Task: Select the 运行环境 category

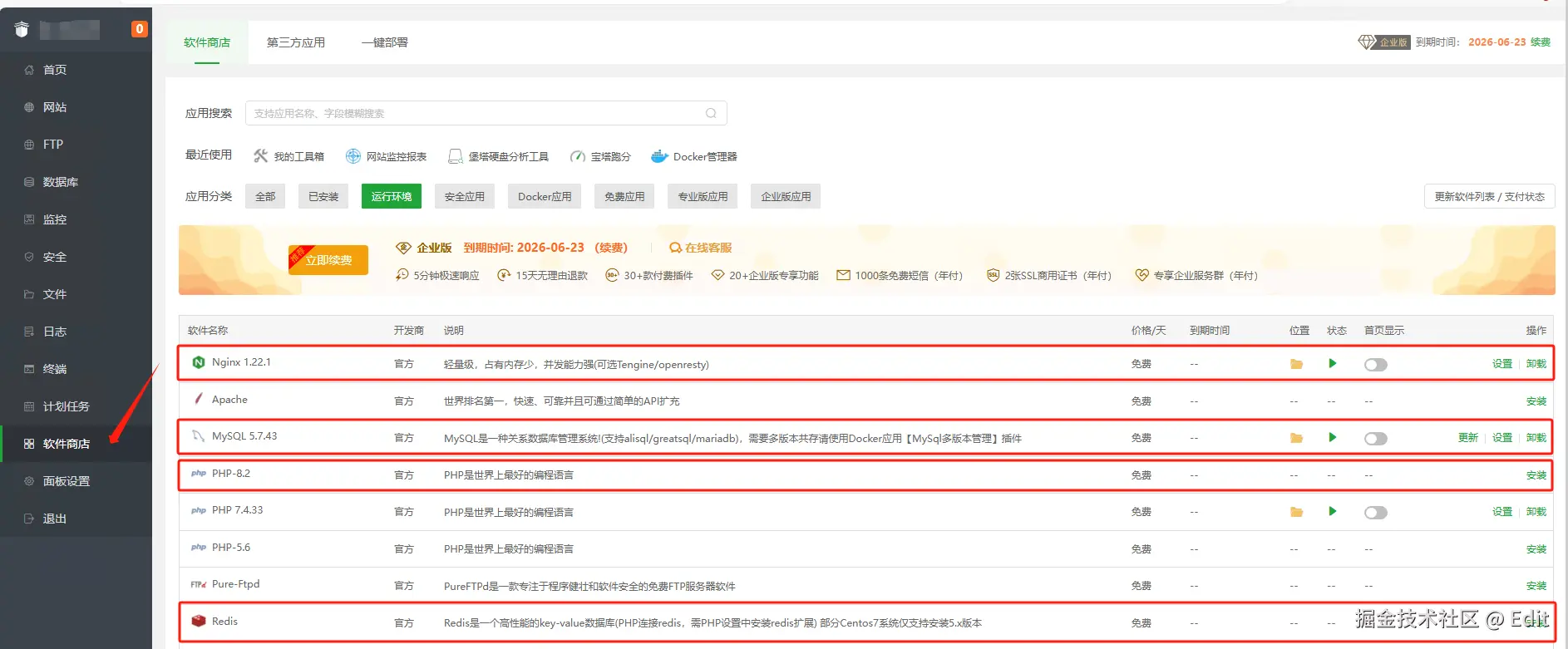Action: [x=392, y=196]
